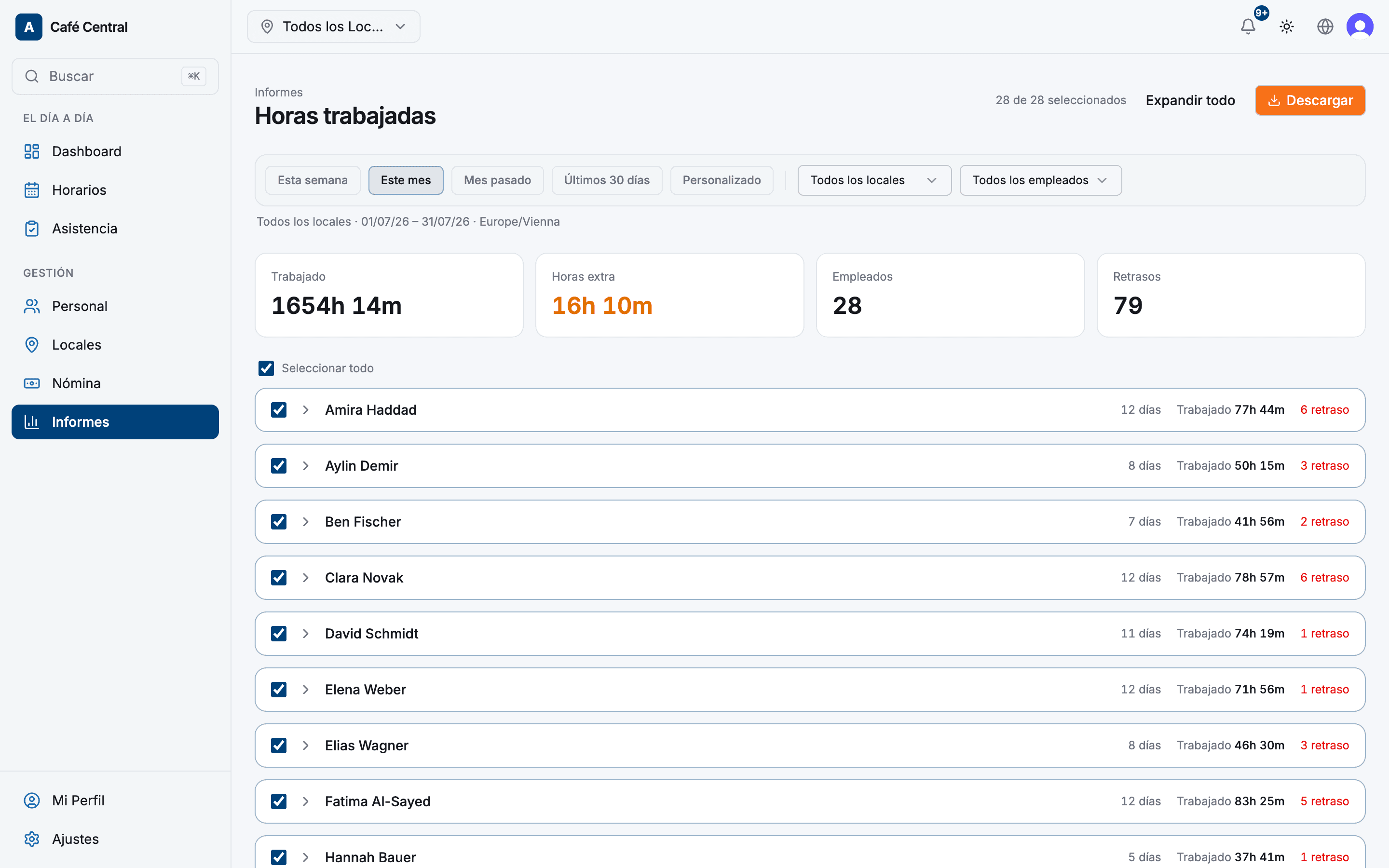Viewport: 1389px width, 868px height.
Task: Open the Todos los empleados filter dropdown
Action: tap(1041, 180)
